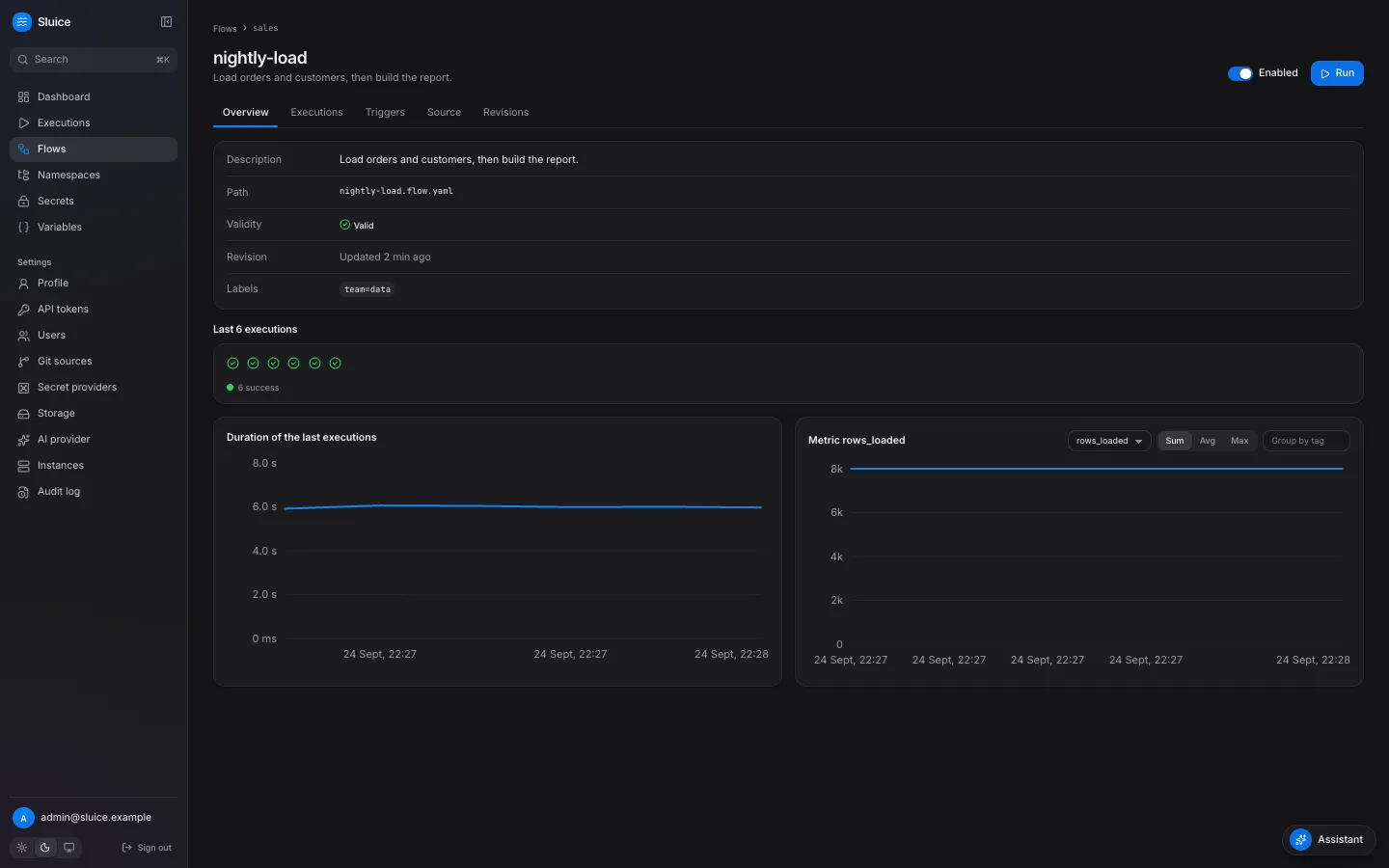Switch to dark theme with the moon icon

(x=45, y=848)
